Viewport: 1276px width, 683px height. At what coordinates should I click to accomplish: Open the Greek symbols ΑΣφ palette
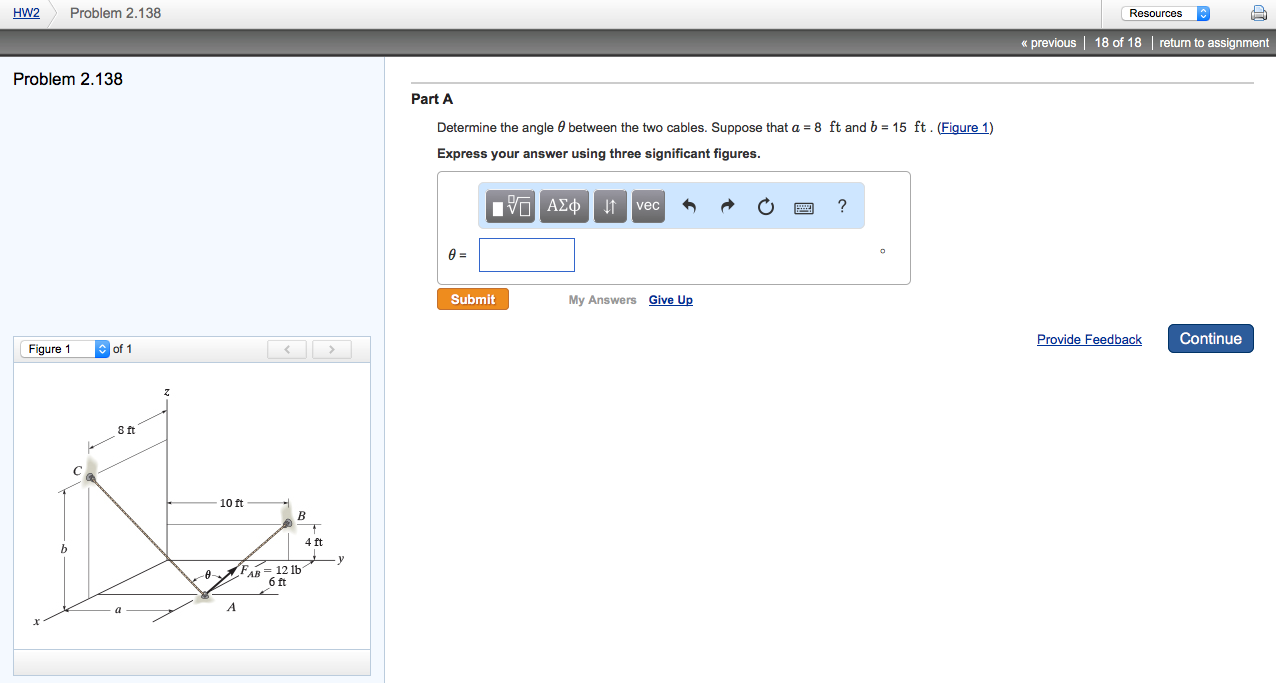pos(564,206)
